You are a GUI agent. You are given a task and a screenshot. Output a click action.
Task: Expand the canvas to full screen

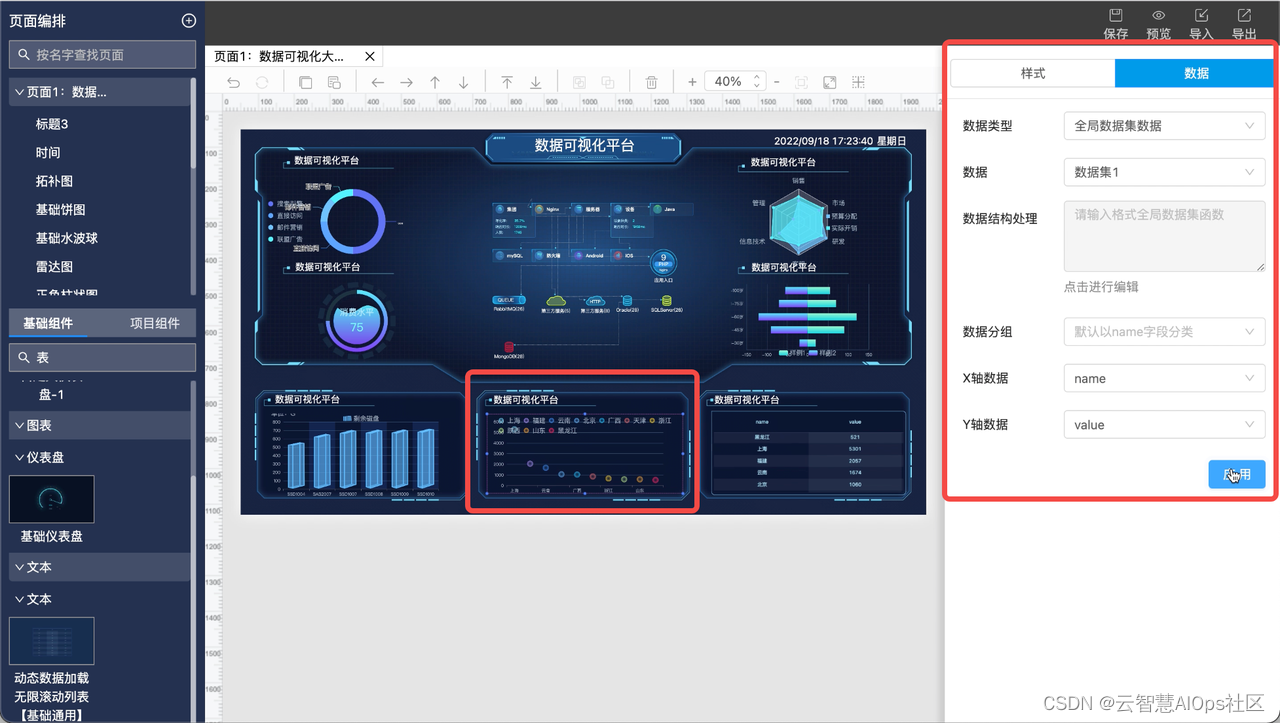[x=829, y=82]
